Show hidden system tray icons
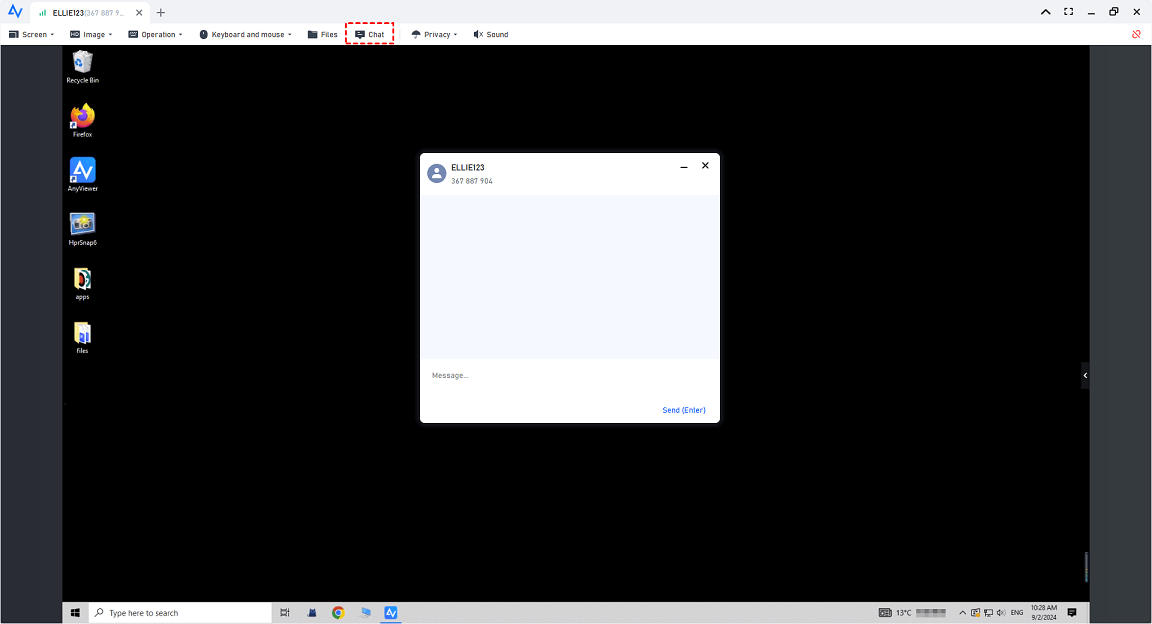 point(962,613)
